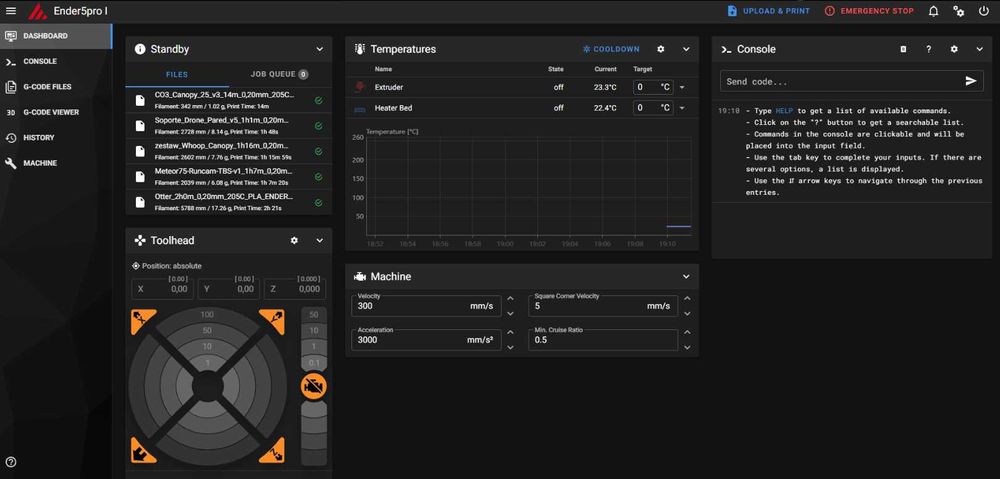This screenshot has width=1000, height=479.
Task: Switch to the Job Queue tab
Action: pyautogui.click(x=280, y=75)
